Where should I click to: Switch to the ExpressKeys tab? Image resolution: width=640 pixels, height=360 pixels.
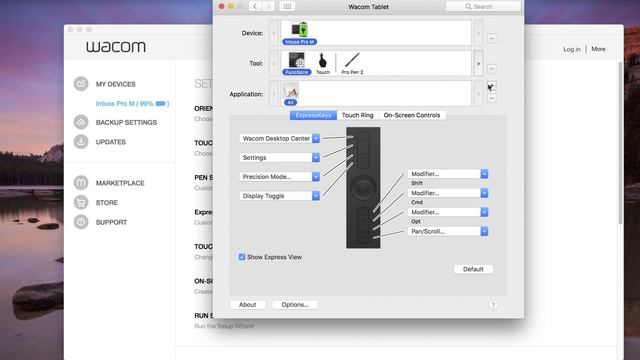coord(313,115)
